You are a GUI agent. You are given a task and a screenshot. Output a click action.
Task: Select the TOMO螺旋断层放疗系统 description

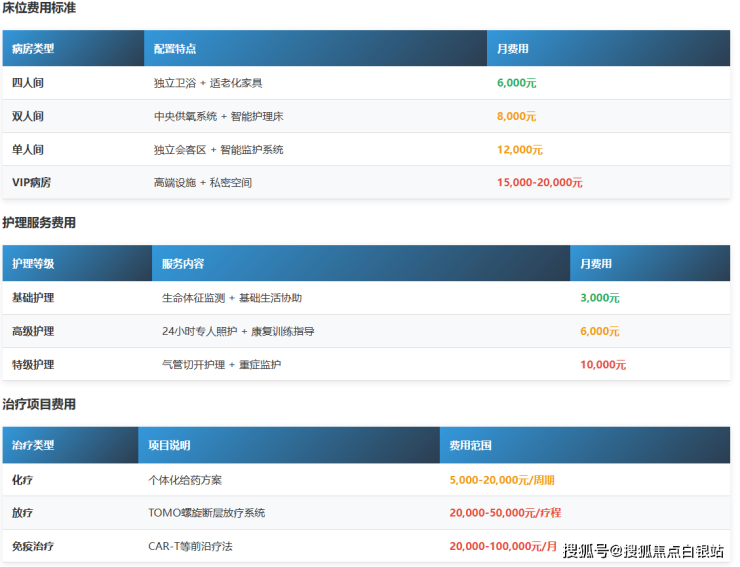pos(206,513)
